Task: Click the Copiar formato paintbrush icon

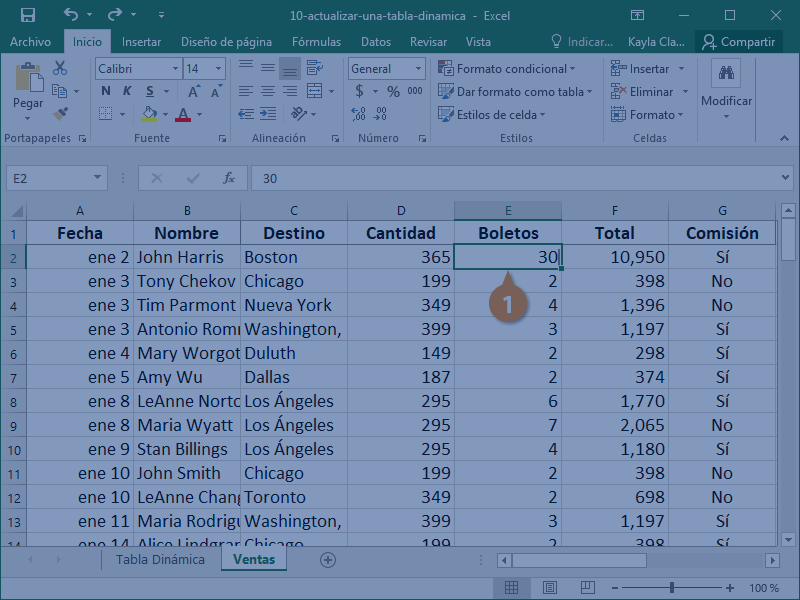Action: click(x=62, y=113)
